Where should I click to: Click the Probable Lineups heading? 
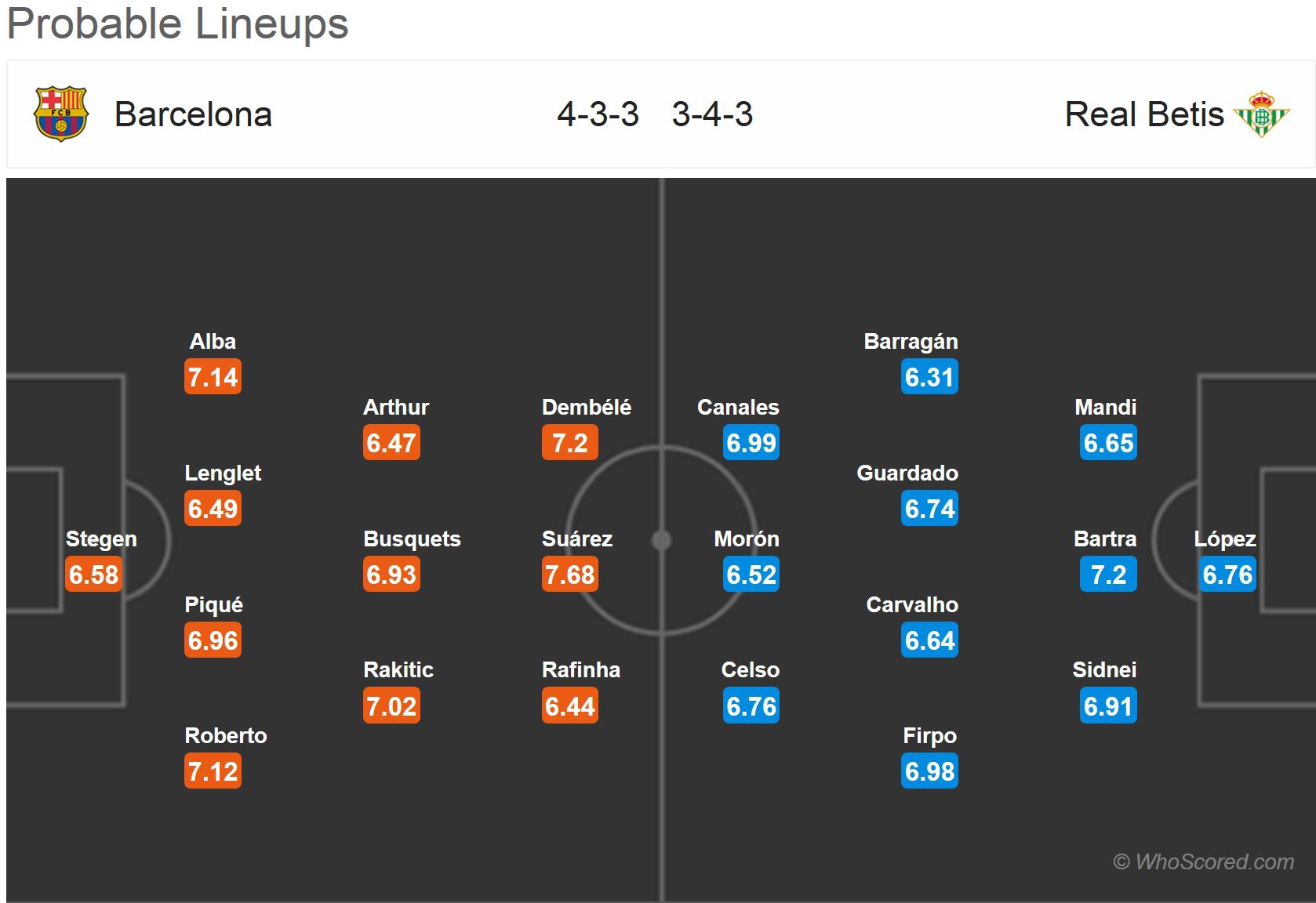pos(178,24)
